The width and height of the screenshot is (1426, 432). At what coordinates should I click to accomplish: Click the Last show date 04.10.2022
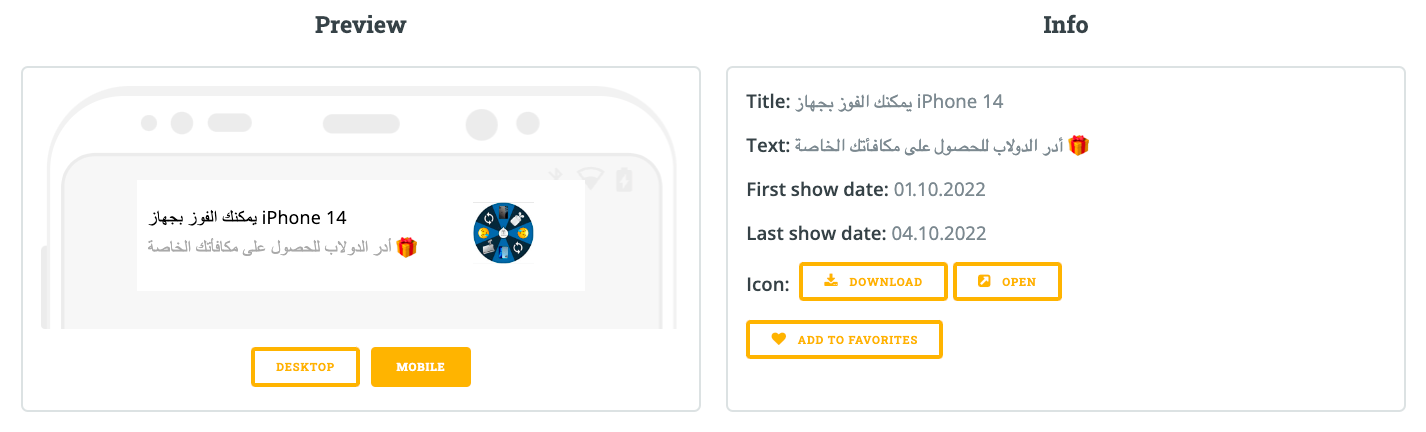pyautogui.click(x=939, y=234)
